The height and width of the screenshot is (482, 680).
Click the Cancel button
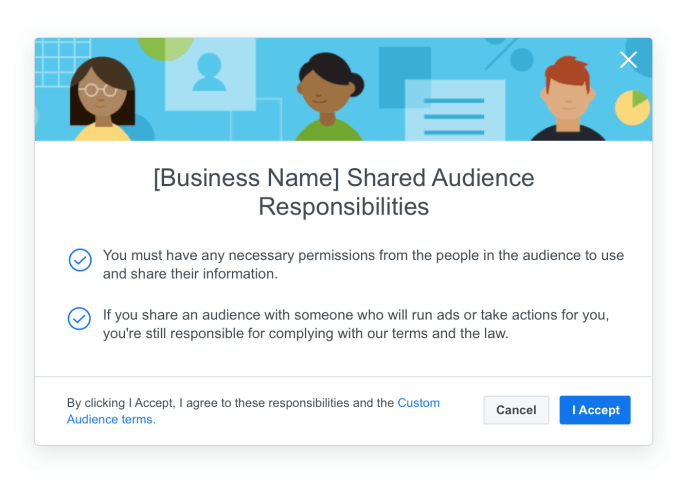516,410
